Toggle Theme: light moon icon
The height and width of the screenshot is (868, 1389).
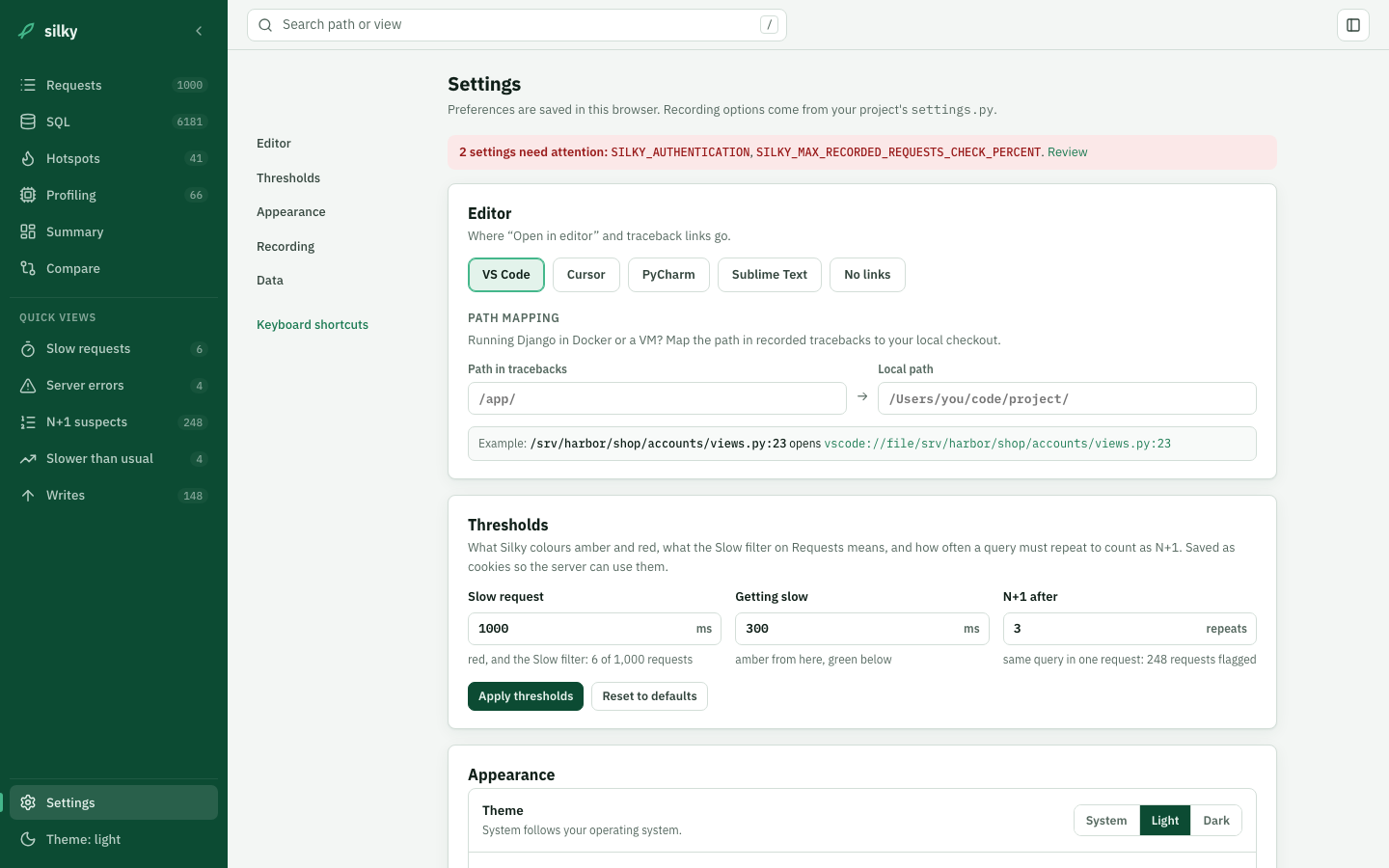(28, 839)
